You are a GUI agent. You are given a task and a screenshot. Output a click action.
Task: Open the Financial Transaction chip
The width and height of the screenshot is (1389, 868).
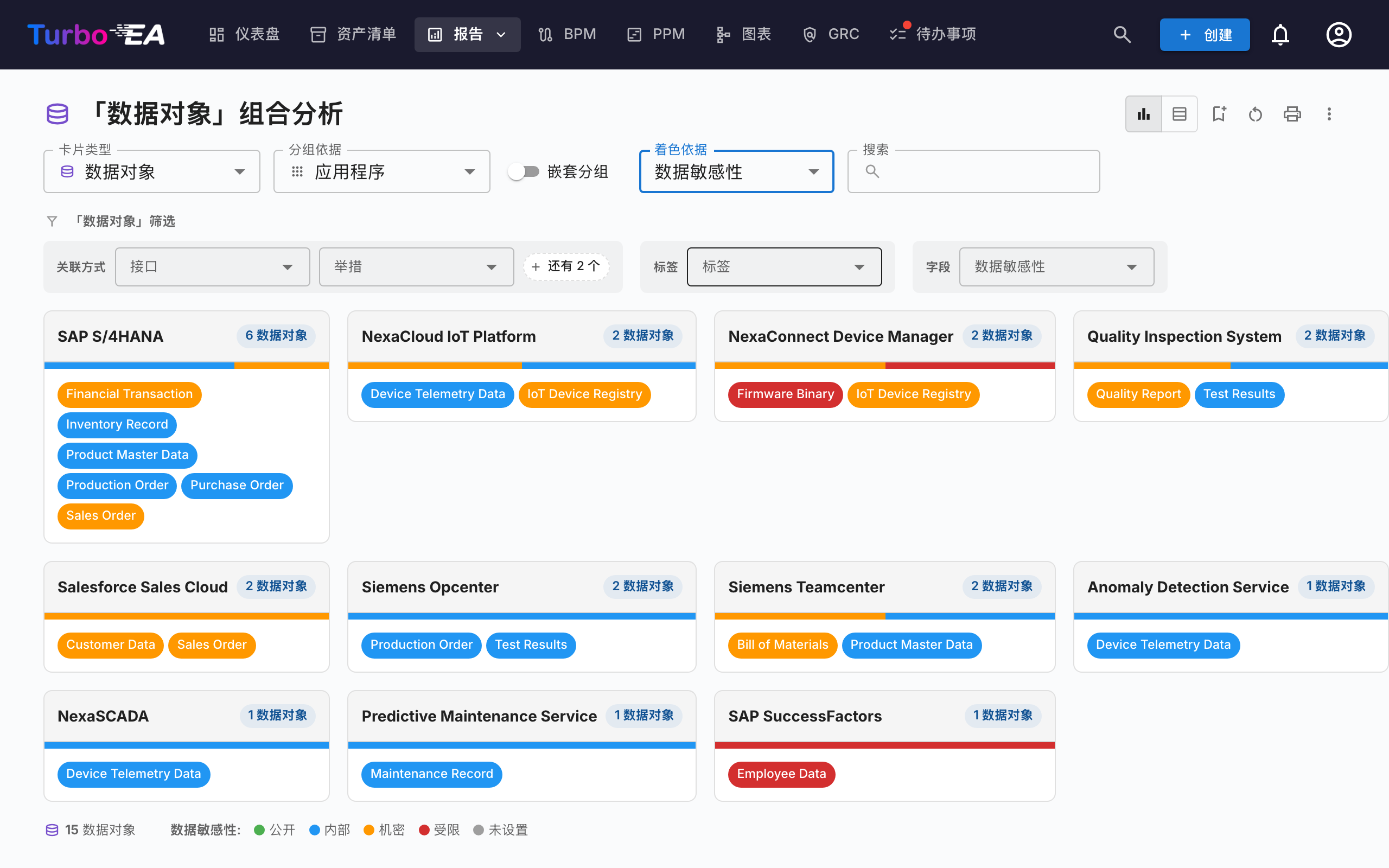[x=129, y=394]
